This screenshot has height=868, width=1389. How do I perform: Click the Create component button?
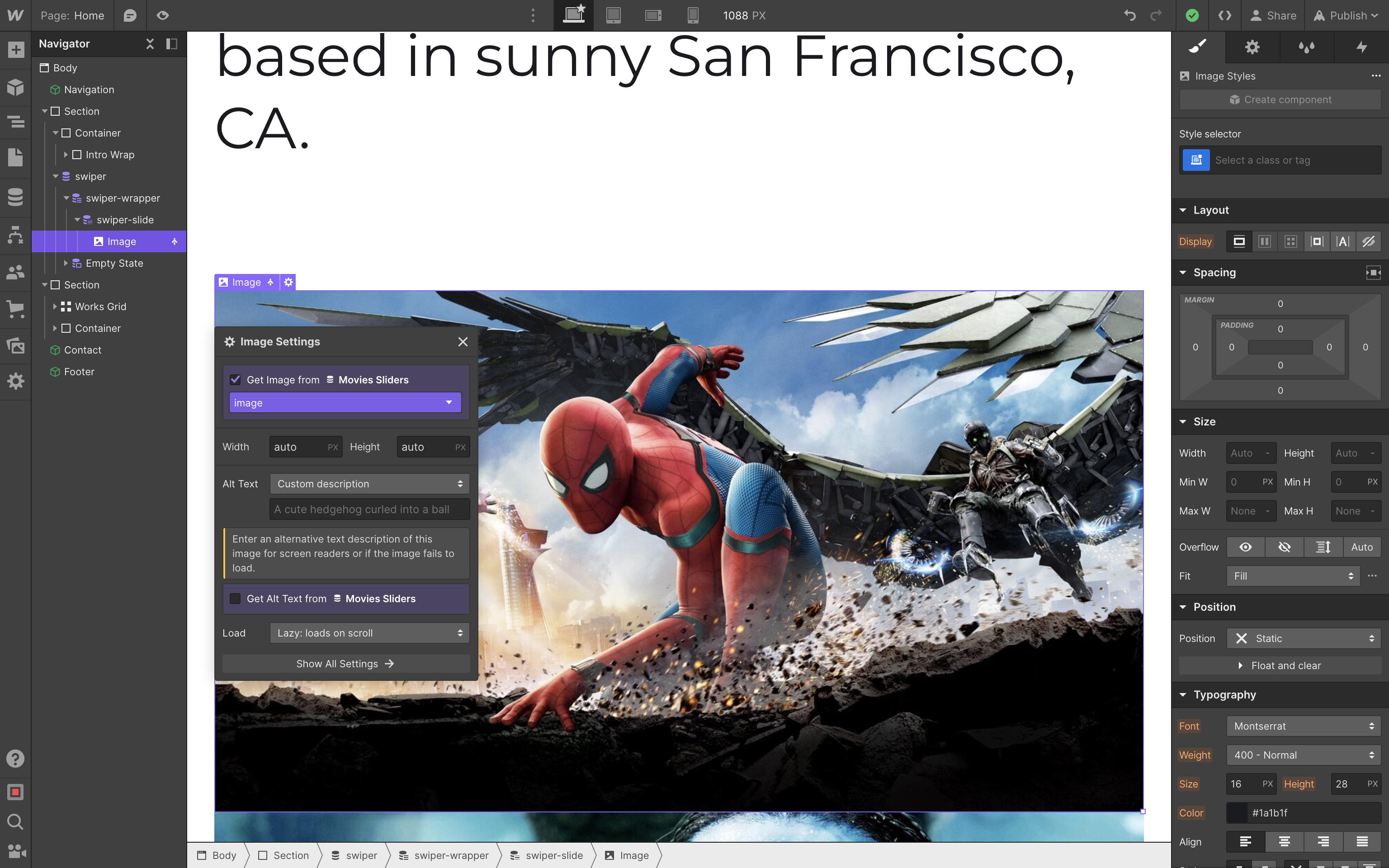click(x=1280, y=99)
